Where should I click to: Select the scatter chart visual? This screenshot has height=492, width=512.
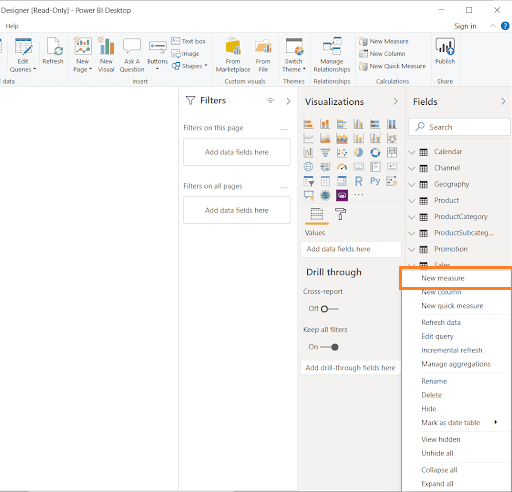pos(342,153)
